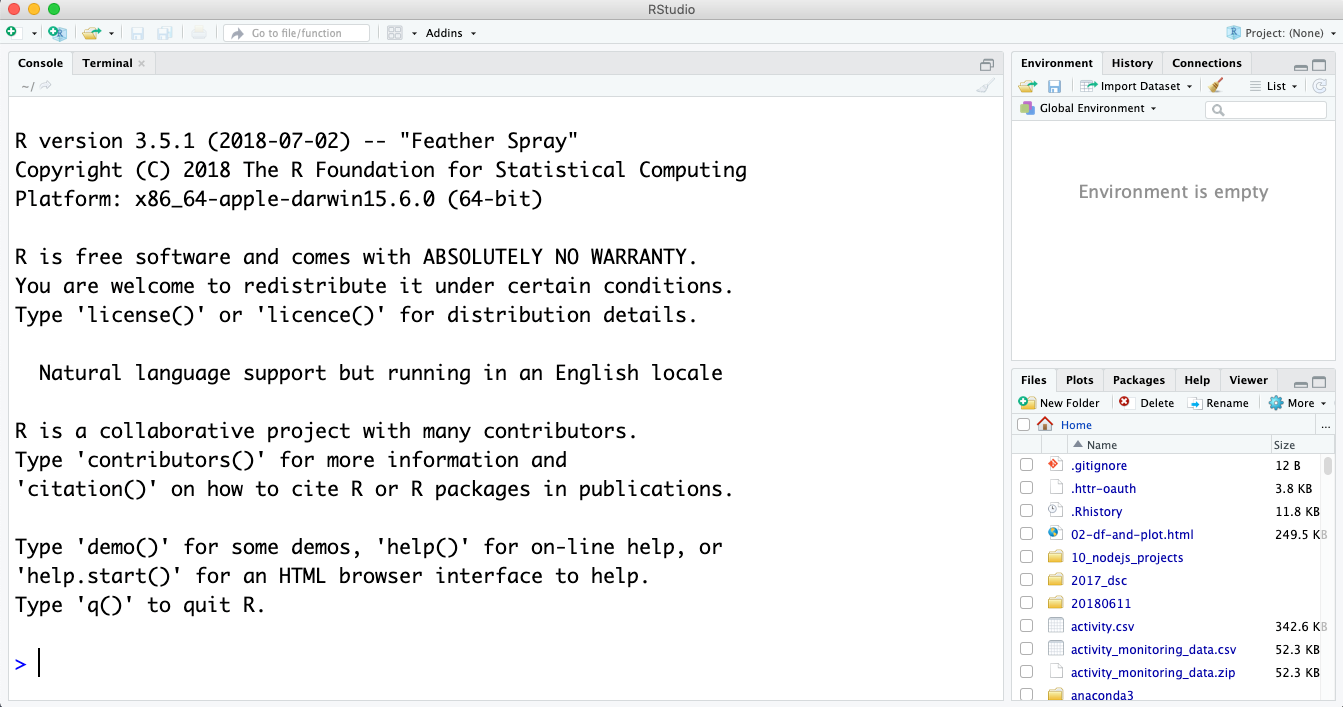Toggle the select-all files checkbox

click(x=1023, y=425)
